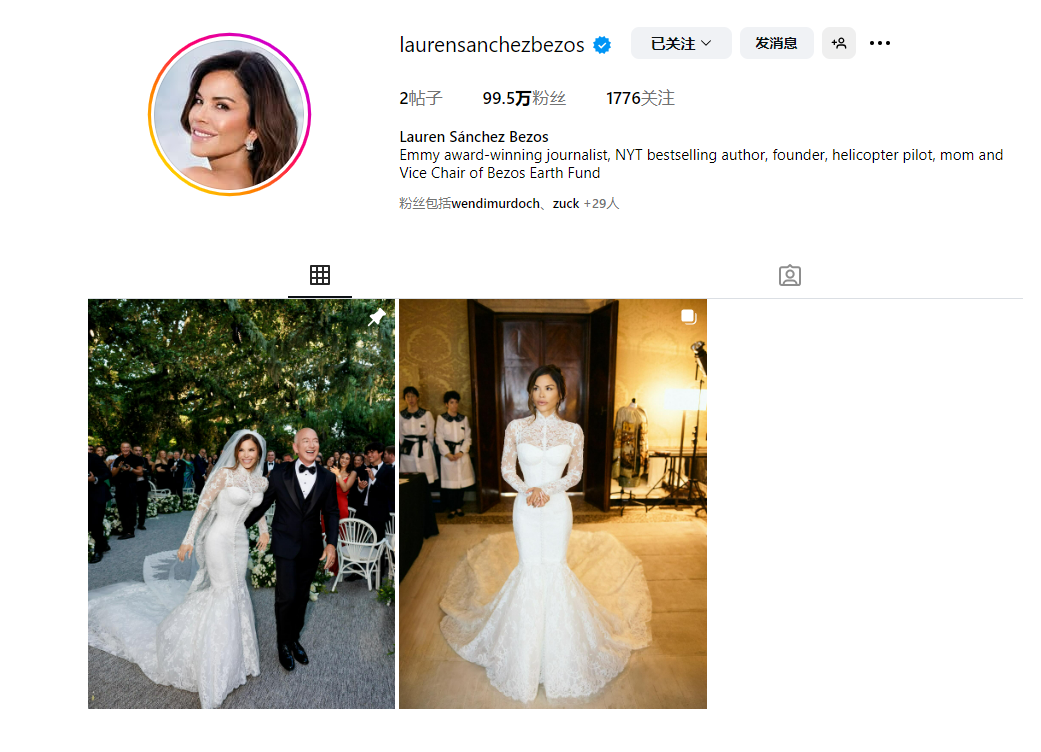Image resolution: width=1041 pixels, height=752 pixels.
Task: Click the chevron arrow beside 已关注
Action: (x=706, y=43)
